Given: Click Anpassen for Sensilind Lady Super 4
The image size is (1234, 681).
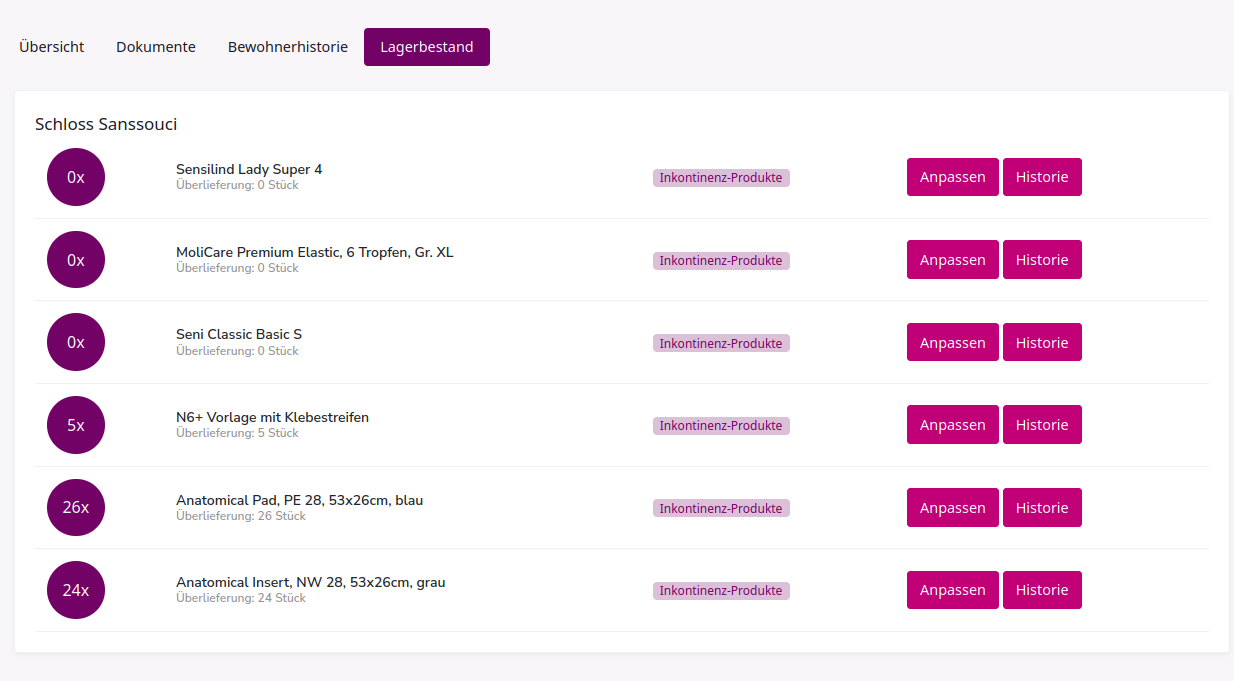Looking at the screenshot, I should (x=952, y=177).
